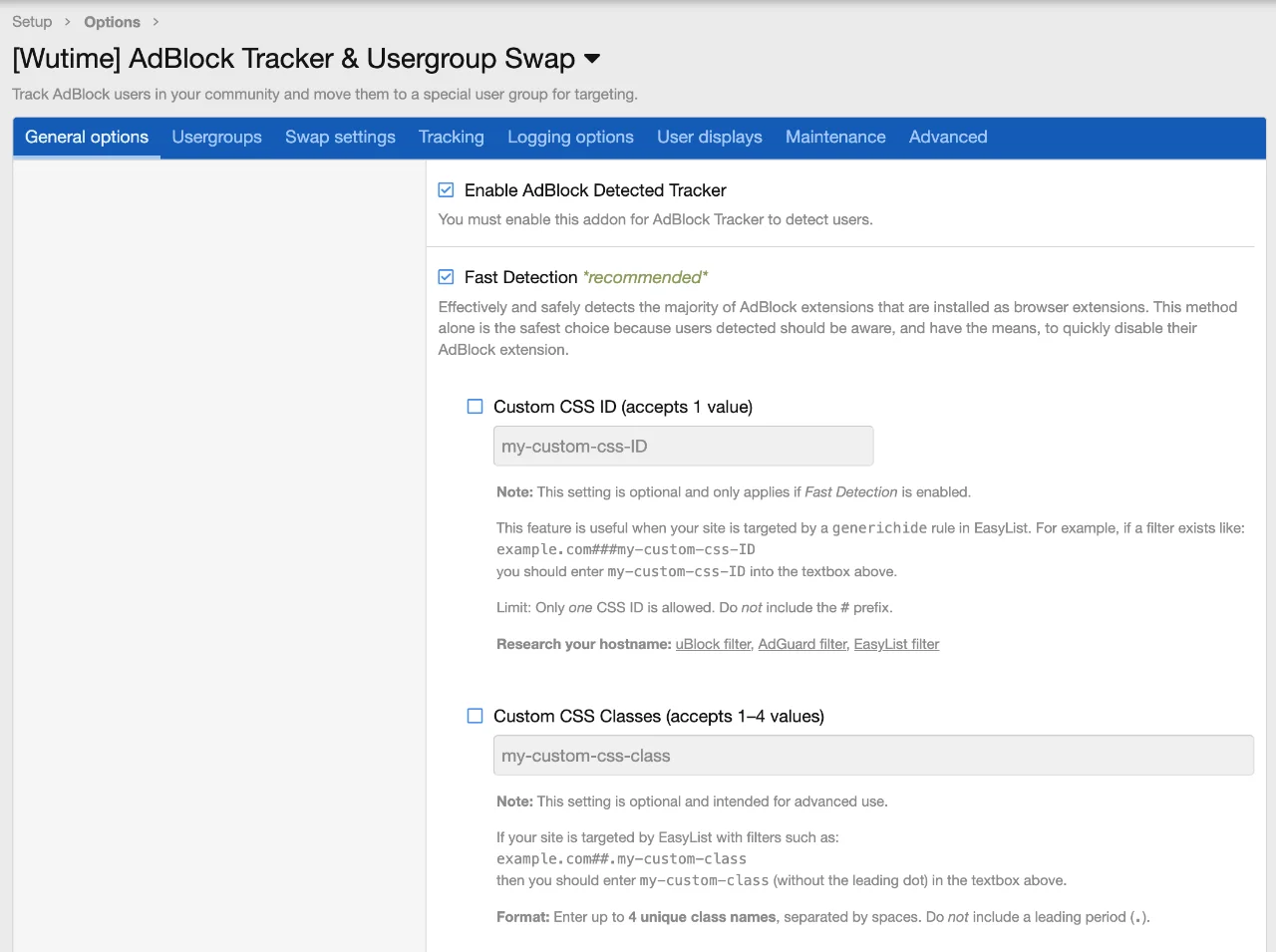This screenshot has height=952, width=1276.
Task: Uncheck the Fast Detection checkbox
Action: click(x=447, y=277)
